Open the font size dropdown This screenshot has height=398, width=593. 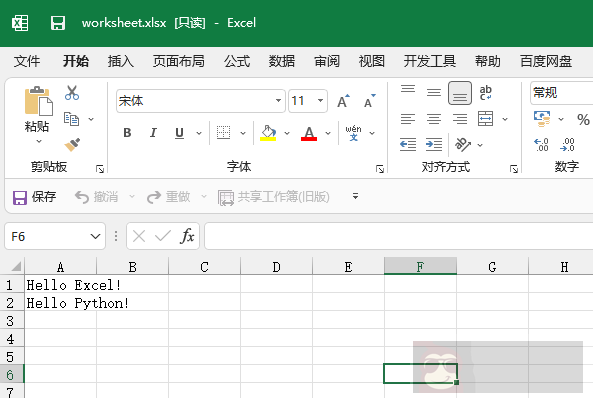click(320, 101)
